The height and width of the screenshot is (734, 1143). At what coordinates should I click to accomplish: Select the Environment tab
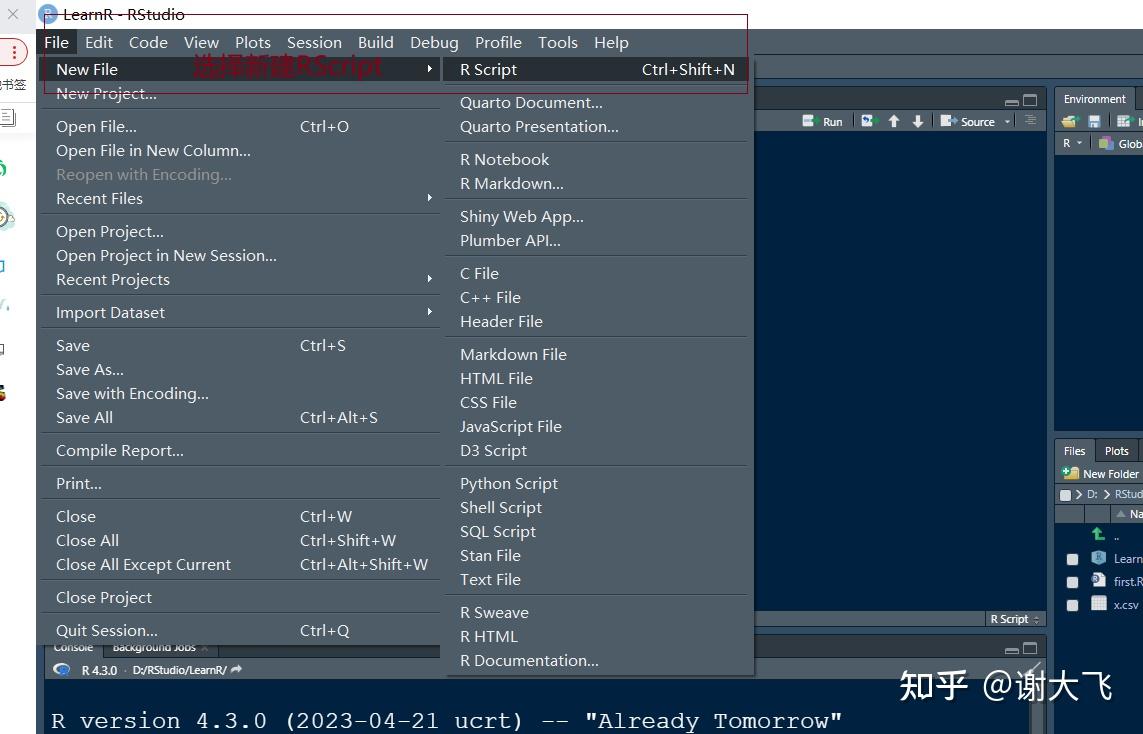coord(1094,99)
